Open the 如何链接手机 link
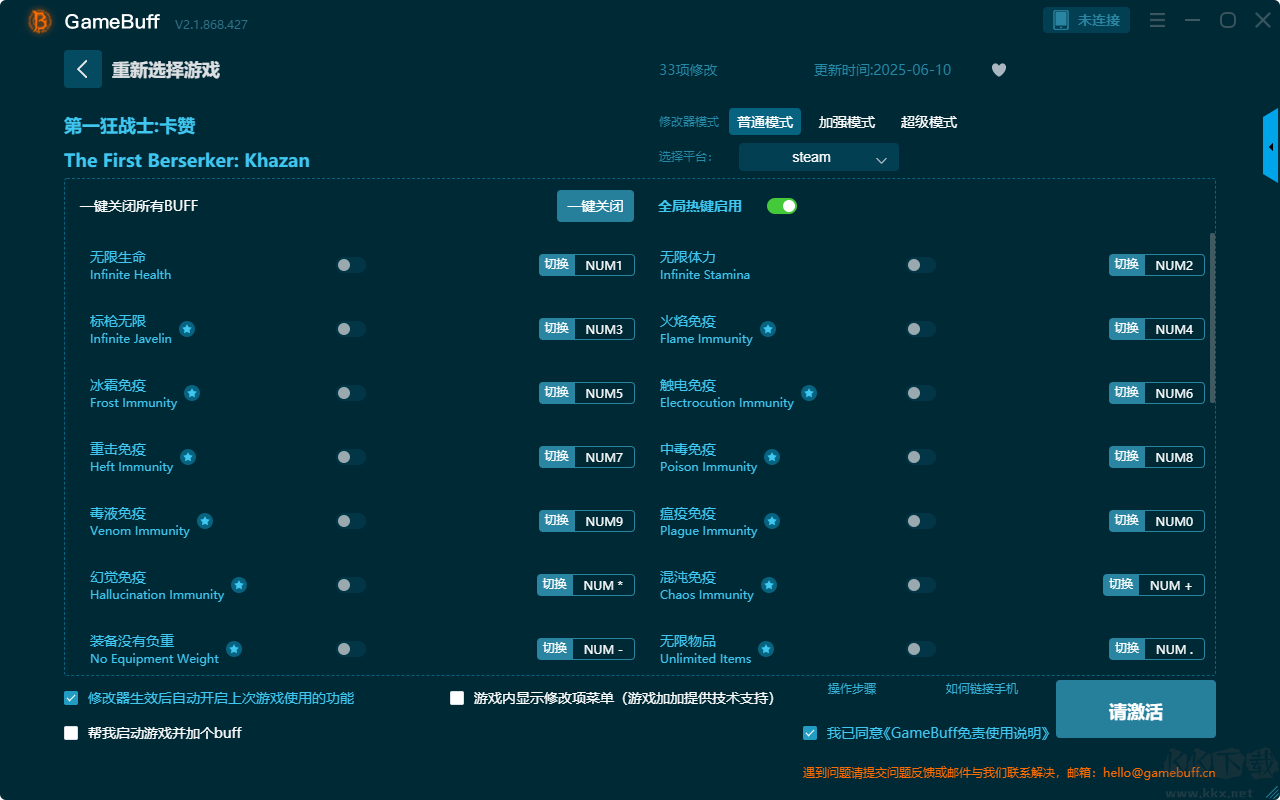 982,689
